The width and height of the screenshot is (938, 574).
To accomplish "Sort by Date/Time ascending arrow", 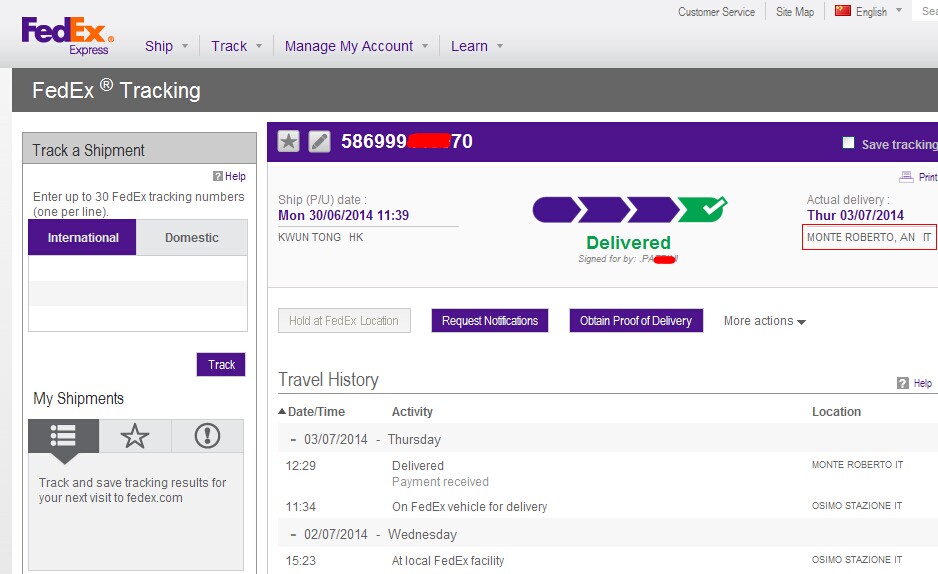I will point(282,411).
